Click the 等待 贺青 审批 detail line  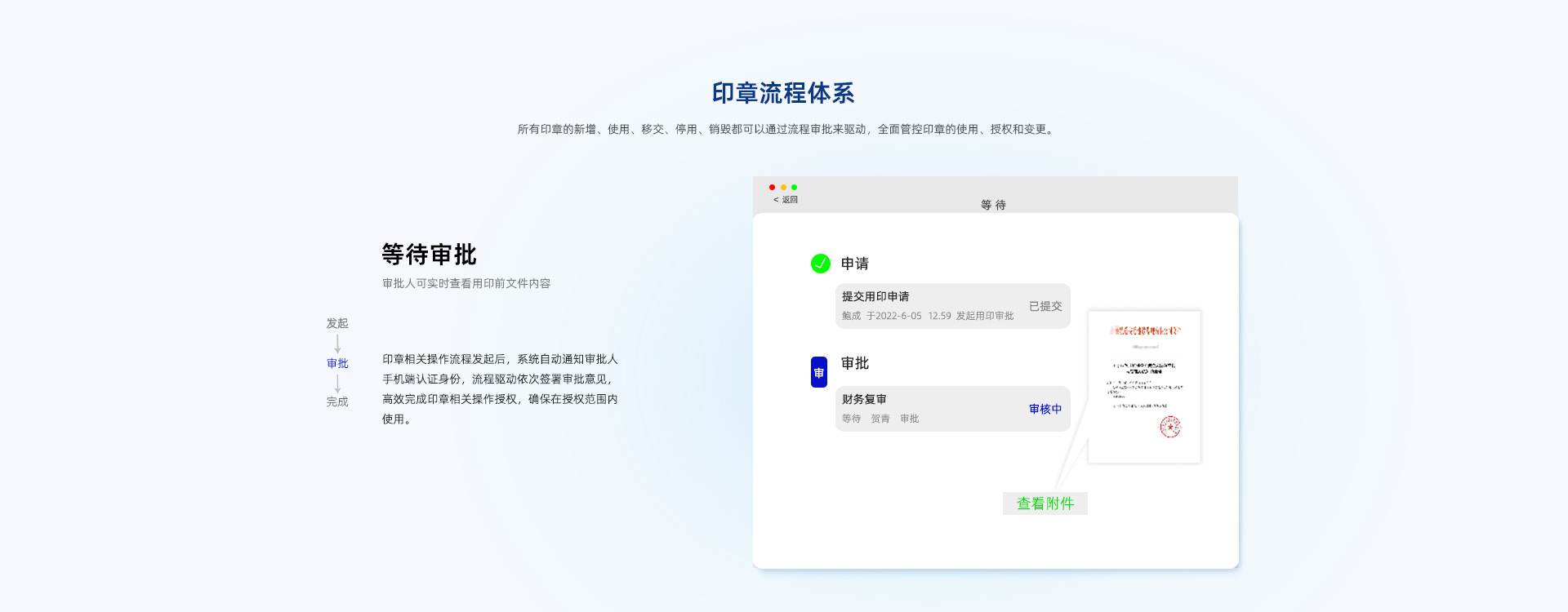(880, 419)
